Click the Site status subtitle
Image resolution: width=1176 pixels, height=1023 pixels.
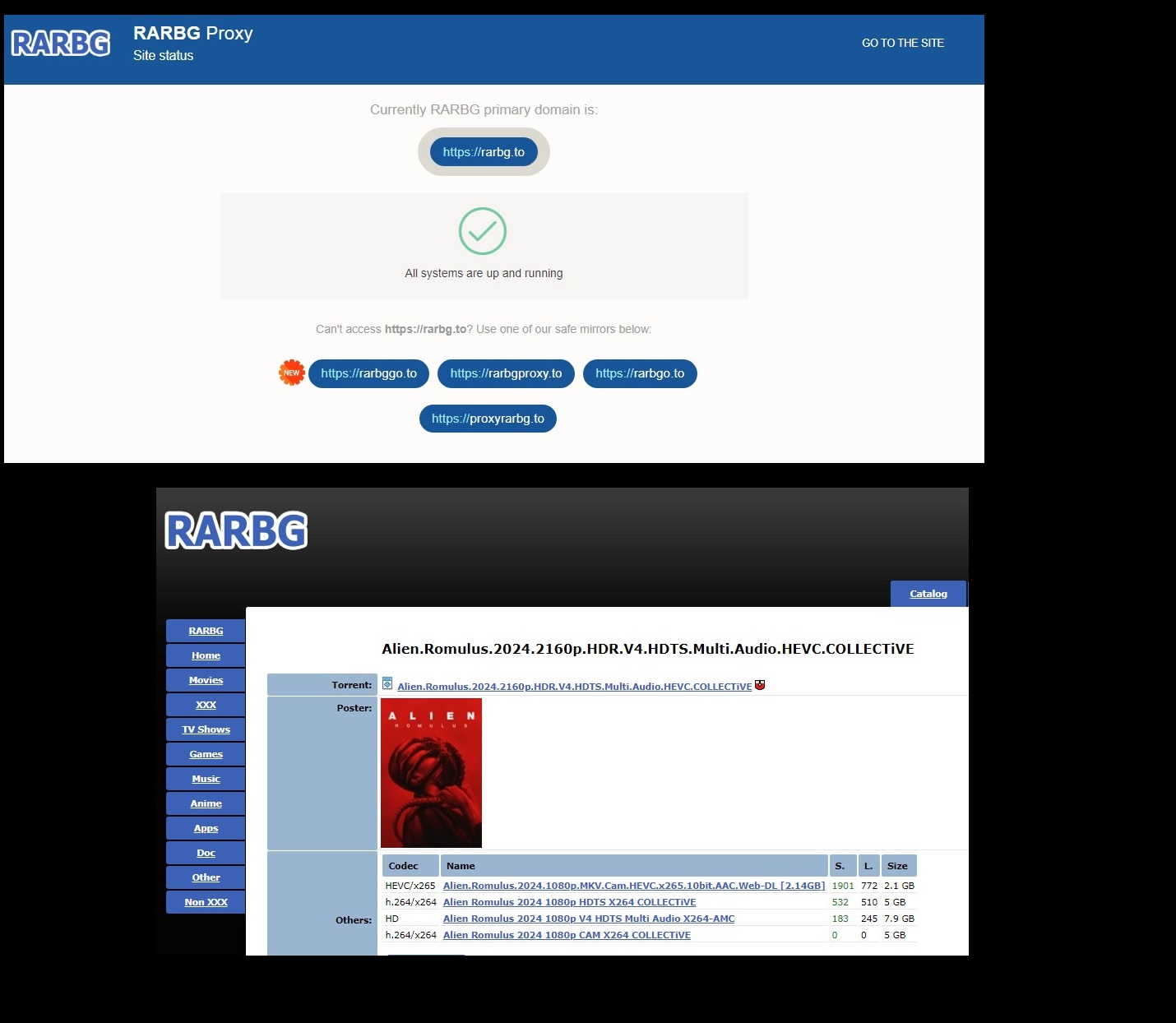[164, 55]
